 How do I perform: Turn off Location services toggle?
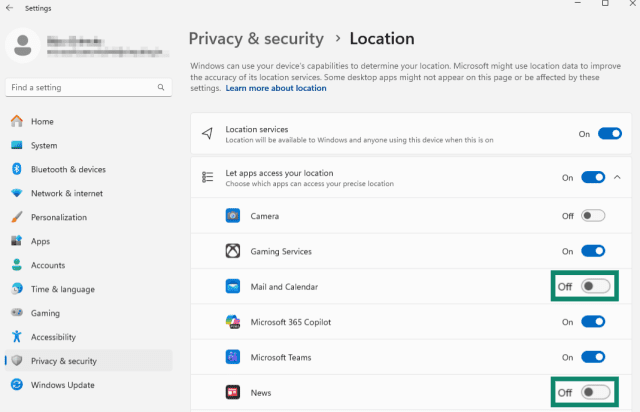610,134
